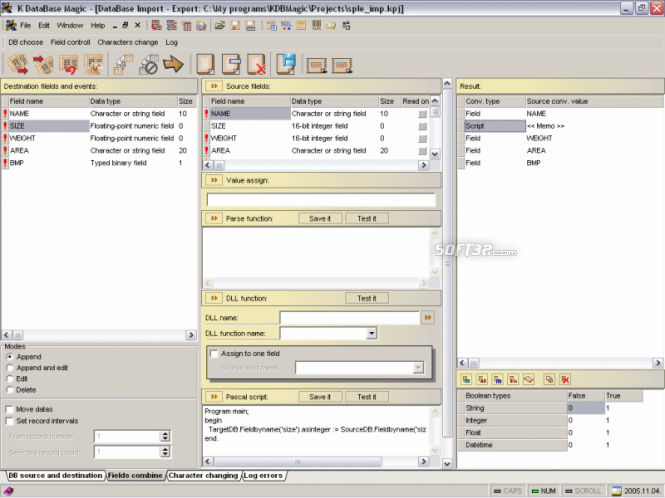Select the Script row in Result list
This screenshot has width=665, height=498.
(561, 126)
